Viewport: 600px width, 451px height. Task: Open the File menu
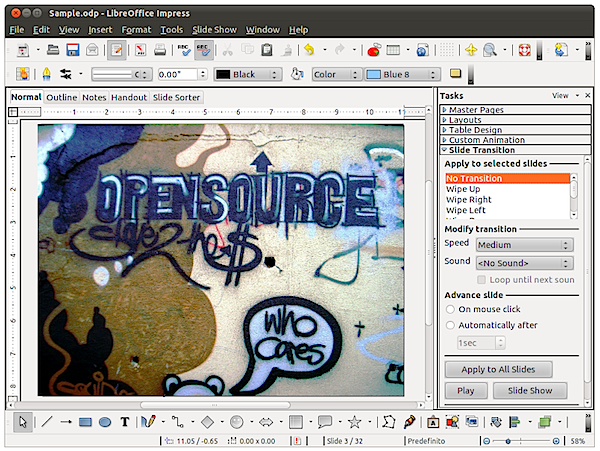[16, 30]
